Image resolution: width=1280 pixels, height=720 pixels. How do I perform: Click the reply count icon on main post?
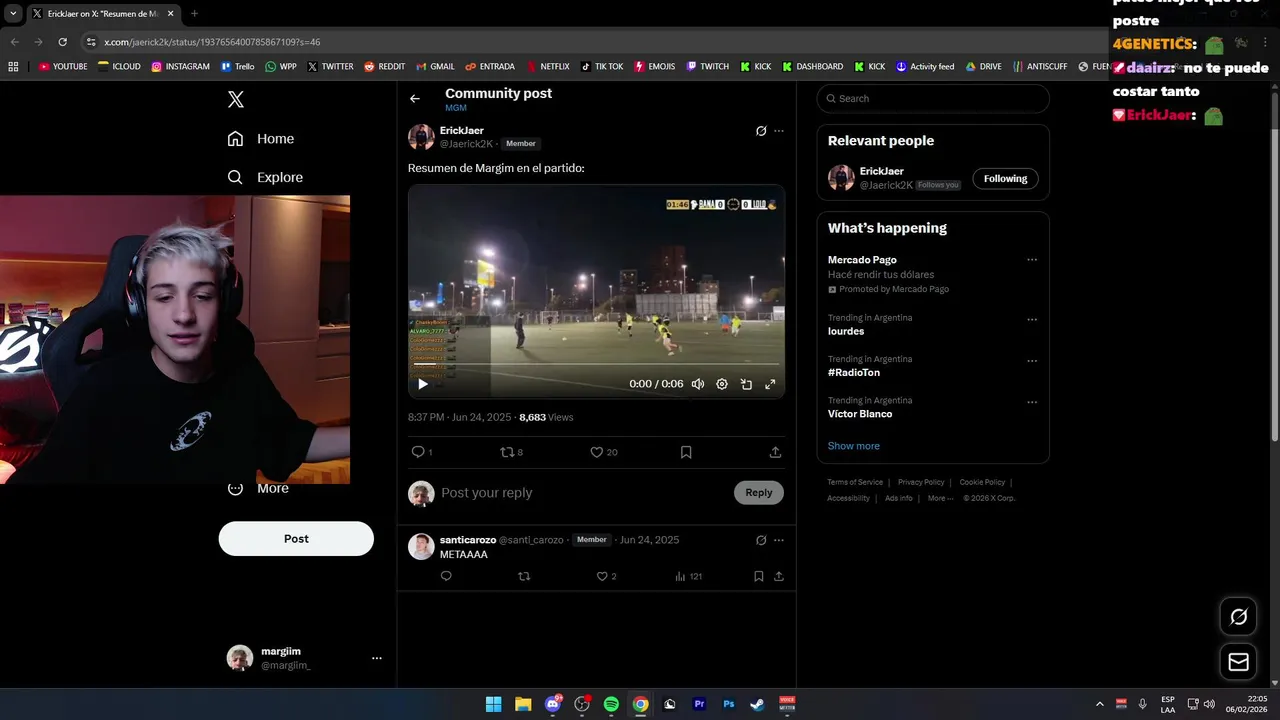pos(418,452)
